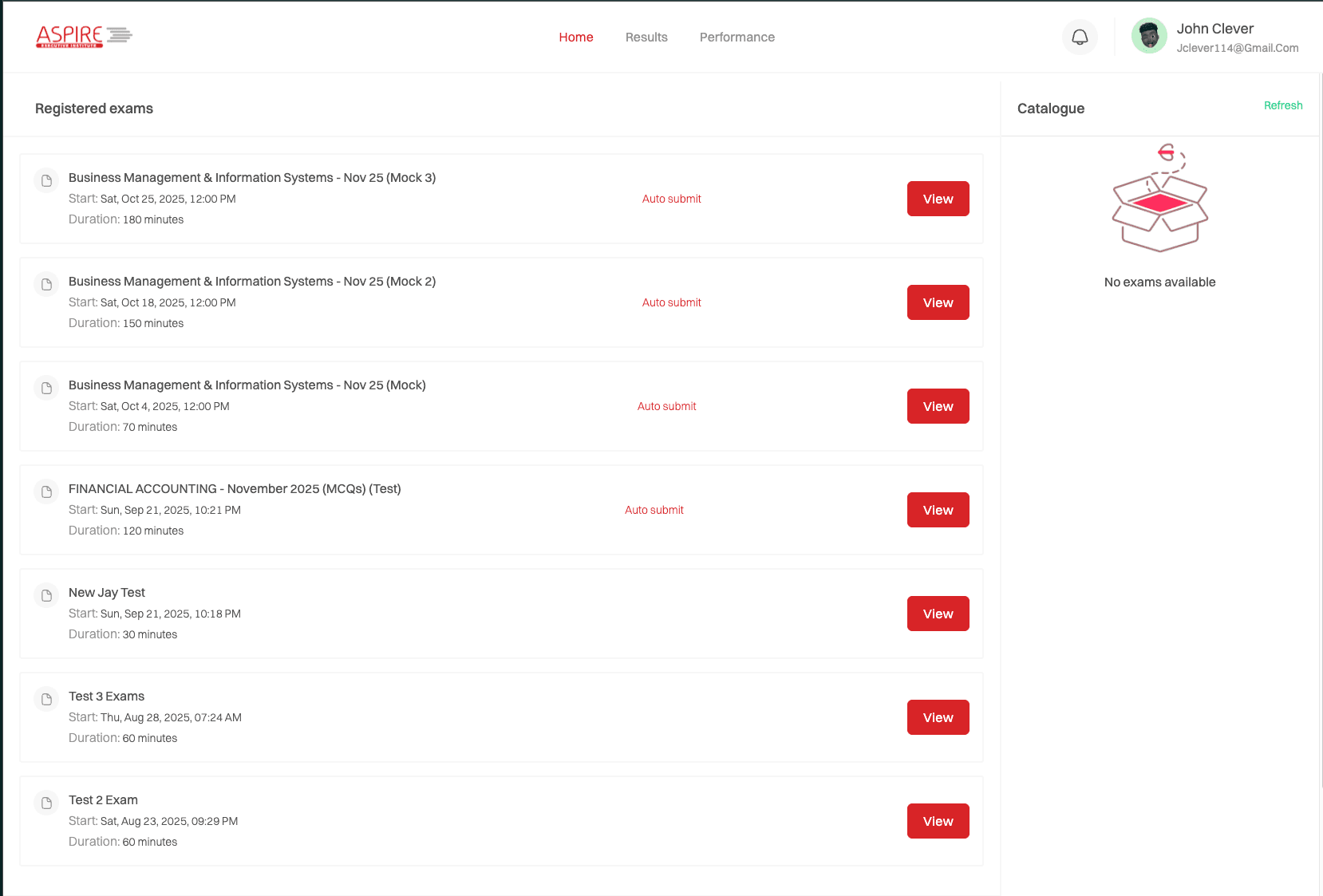View the Mock 2 exam
This screenshot has width=1323, height=896.
pos(938,302)
